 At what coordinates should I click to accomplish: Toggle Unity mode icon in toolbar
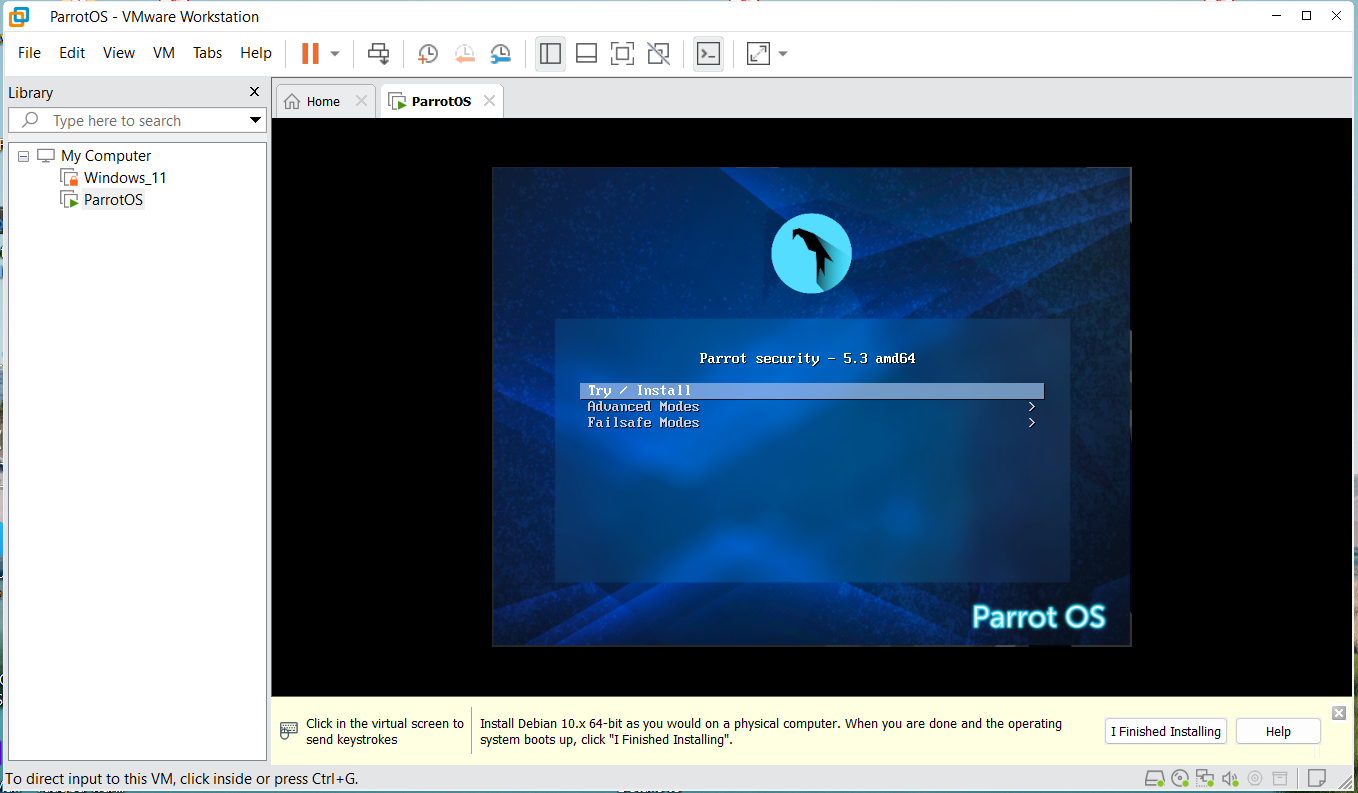(658, 54)
